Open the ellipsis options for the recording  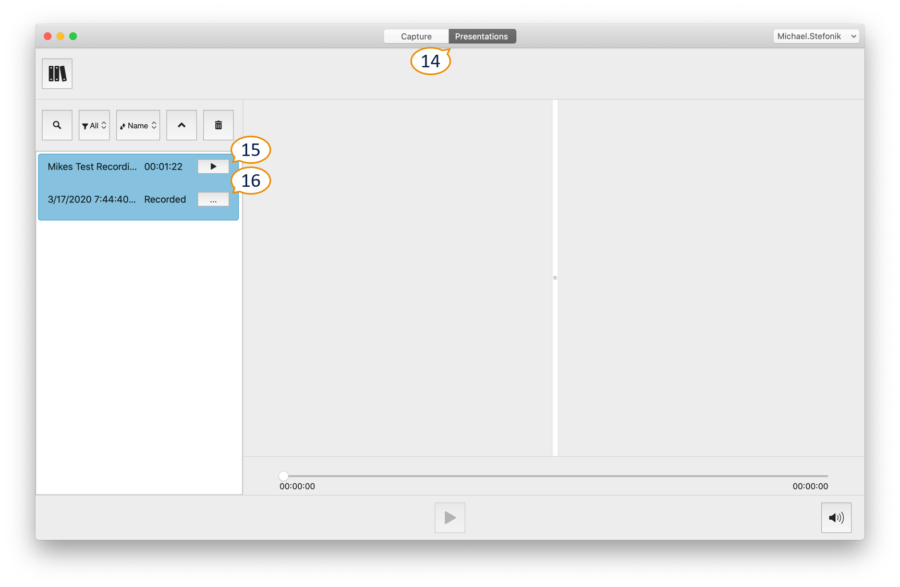[213, 200]
